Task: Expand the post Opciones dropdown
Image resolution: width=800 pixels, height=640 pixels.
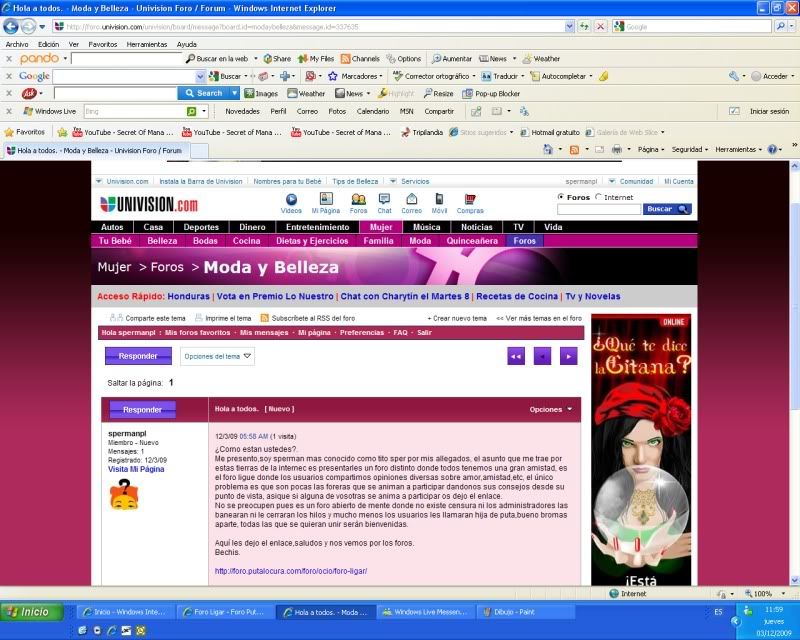Action: pos(551,409)
